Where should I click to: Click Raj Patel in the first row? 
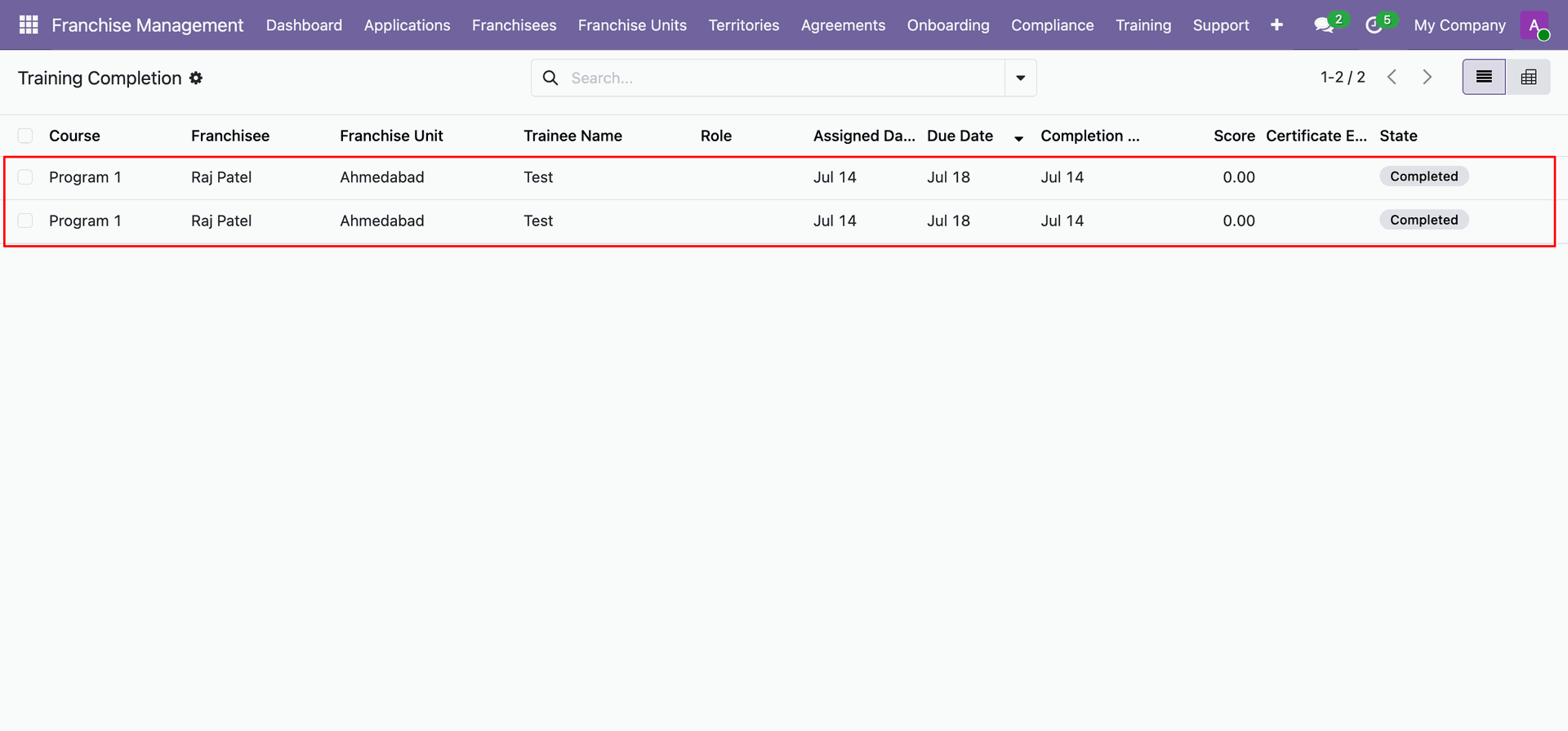pyautogui.click(x=221, y=177)
